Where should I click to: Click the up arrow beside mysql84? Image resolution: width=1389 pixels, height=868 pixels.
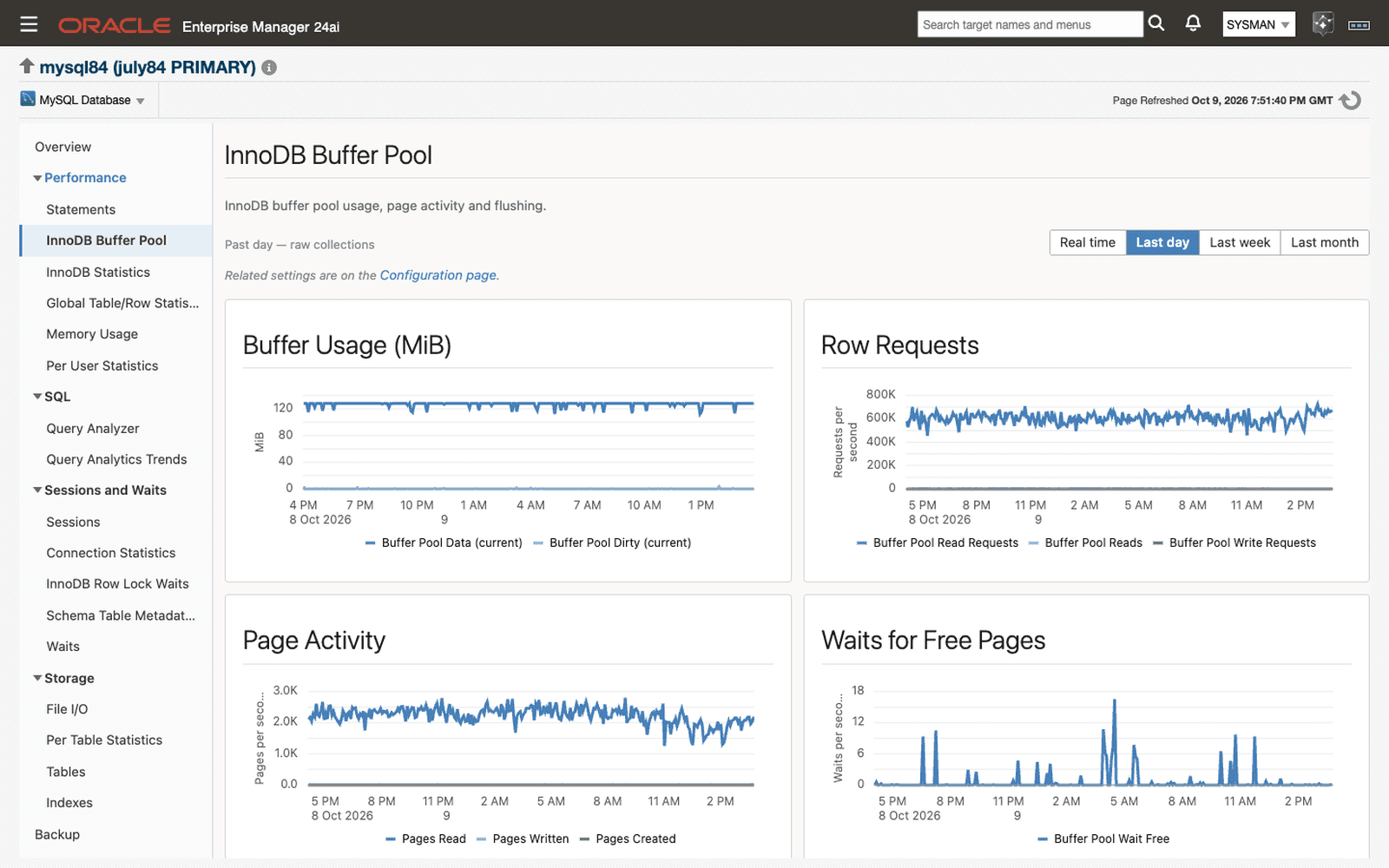pos(27,66)
